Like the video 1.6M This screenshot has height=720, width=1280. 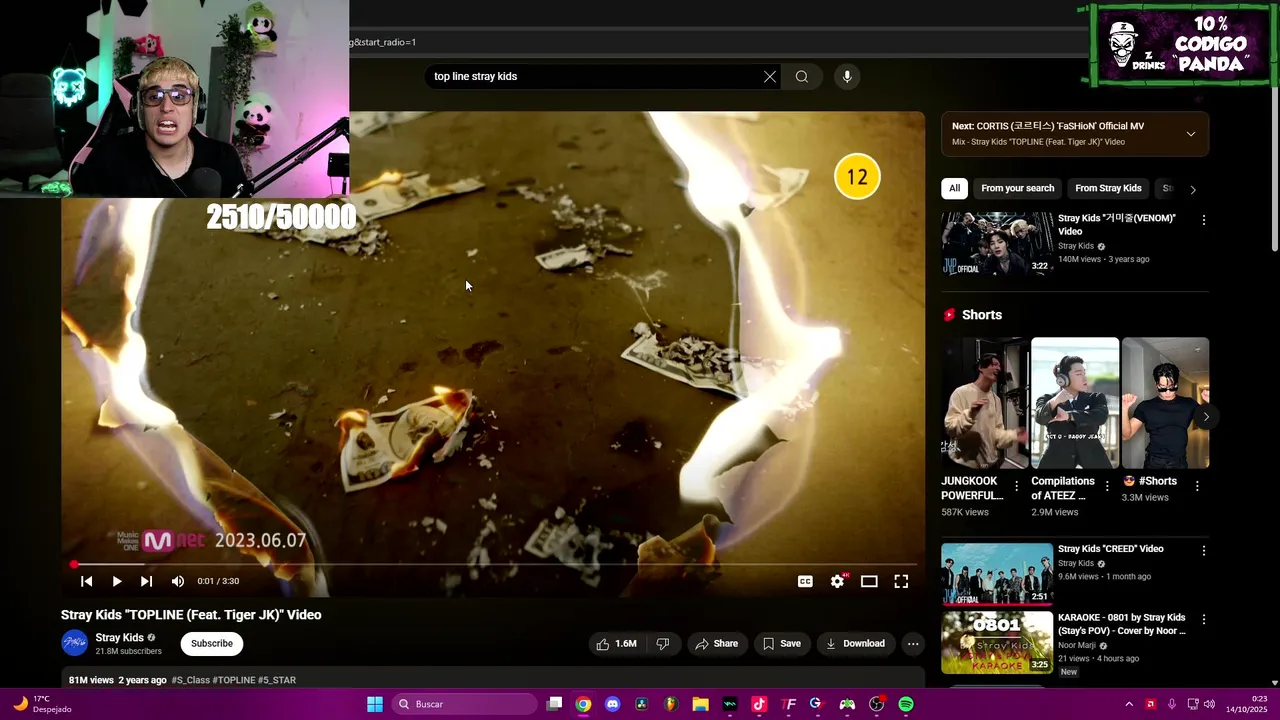[617, 644]
